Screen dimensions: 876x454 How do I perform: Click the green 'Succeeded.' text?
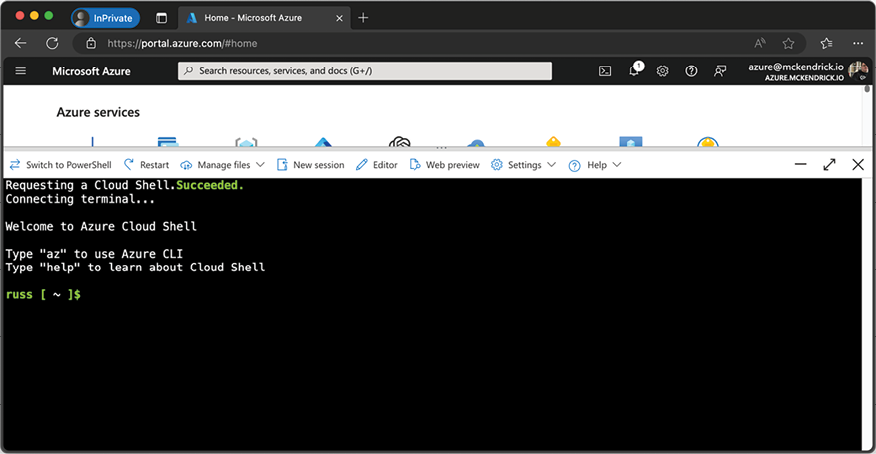[210, 185]
